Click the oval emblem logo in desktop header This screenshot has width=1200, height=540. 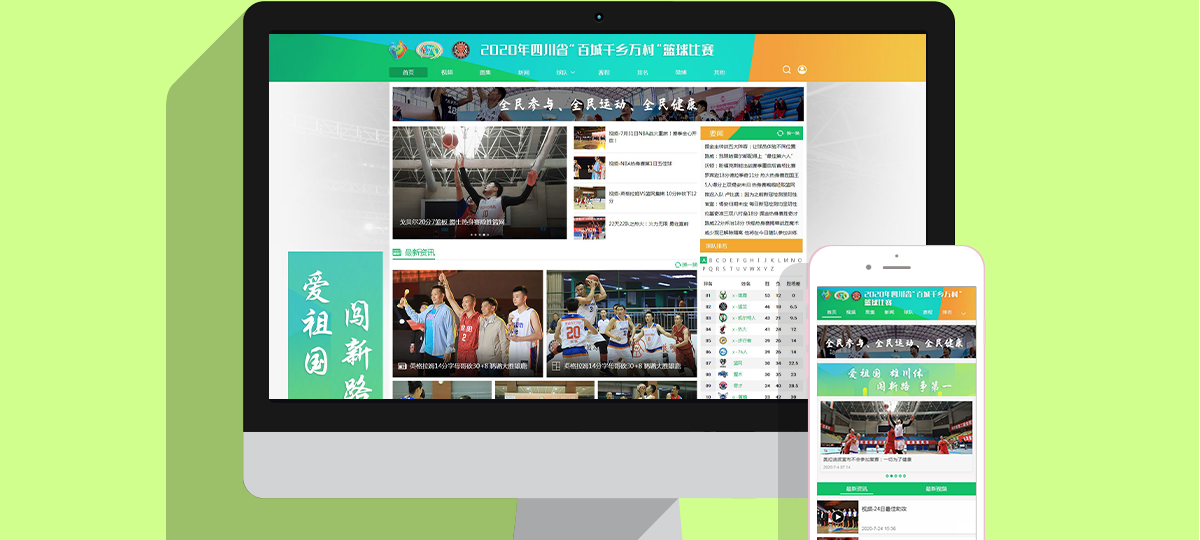tap(429, 49)
